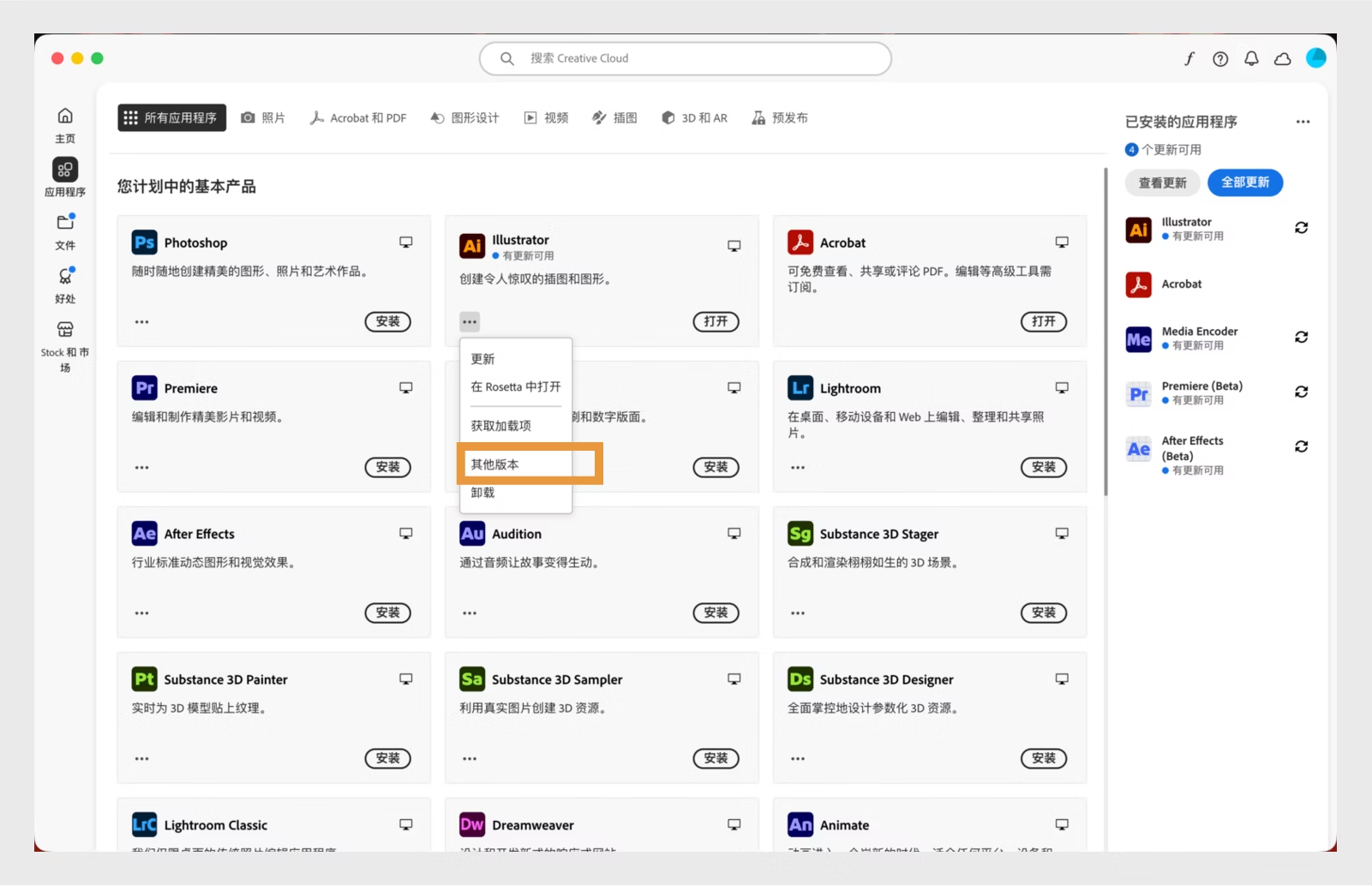Check cloud sync status icon
This screenshot has height=886, width=1372.
[x=1283, y=58]
